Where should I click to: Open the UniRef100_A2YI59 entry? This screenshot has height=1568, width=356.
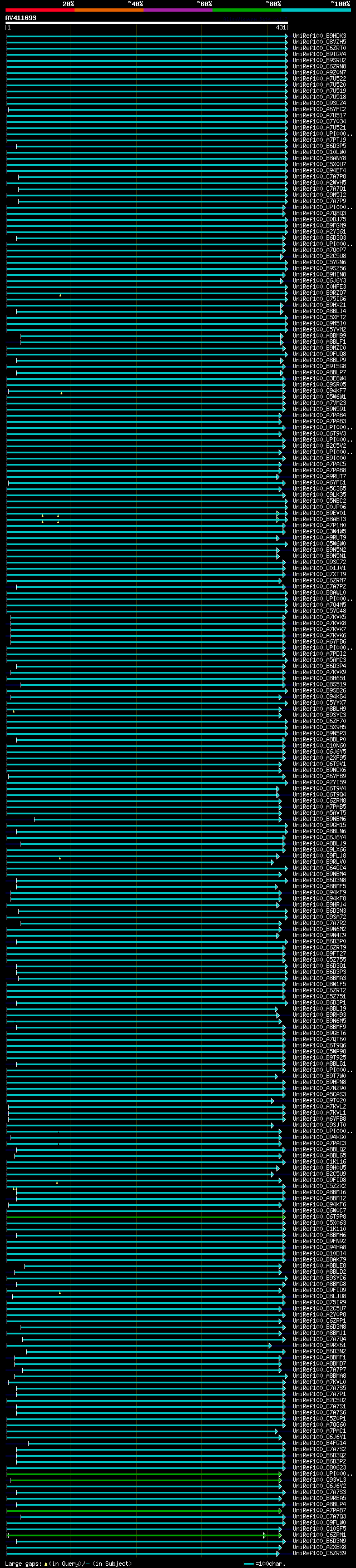(319, 782)
